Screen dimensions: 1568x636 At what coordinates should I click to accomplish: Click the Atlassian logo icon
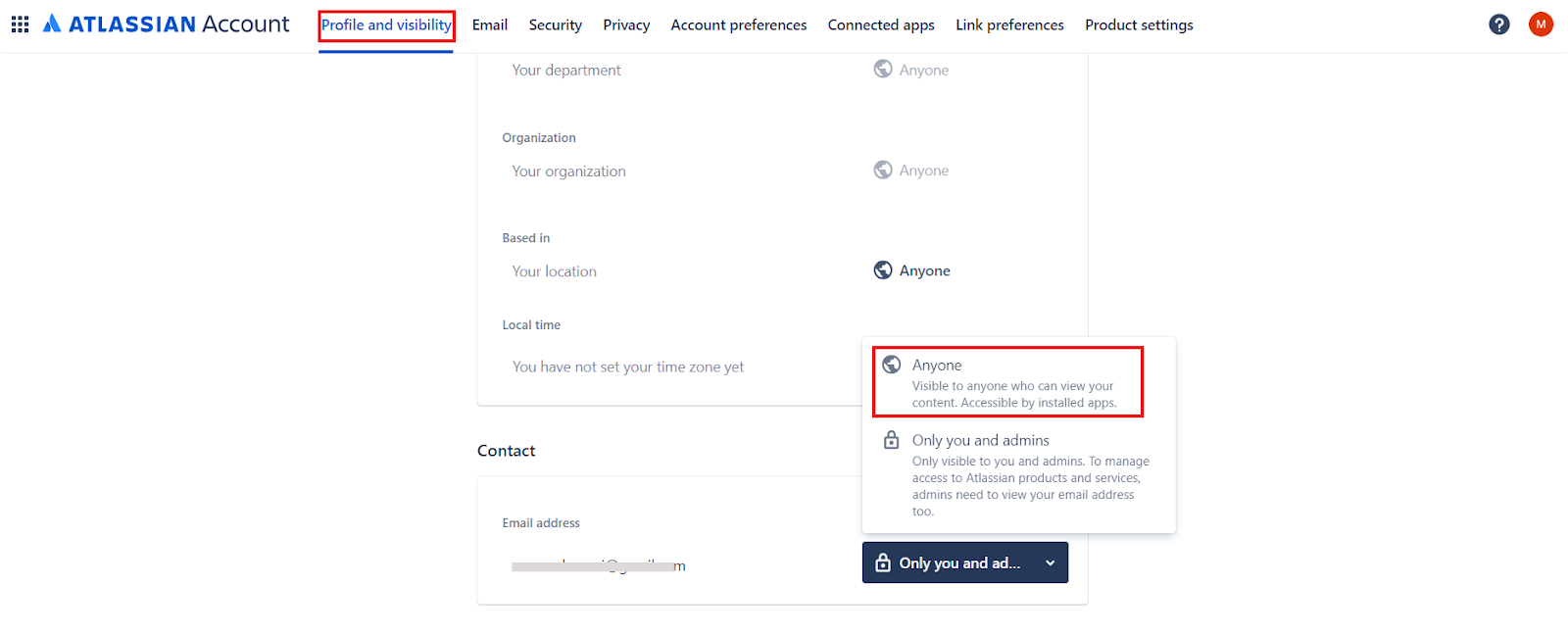[53, 24]
